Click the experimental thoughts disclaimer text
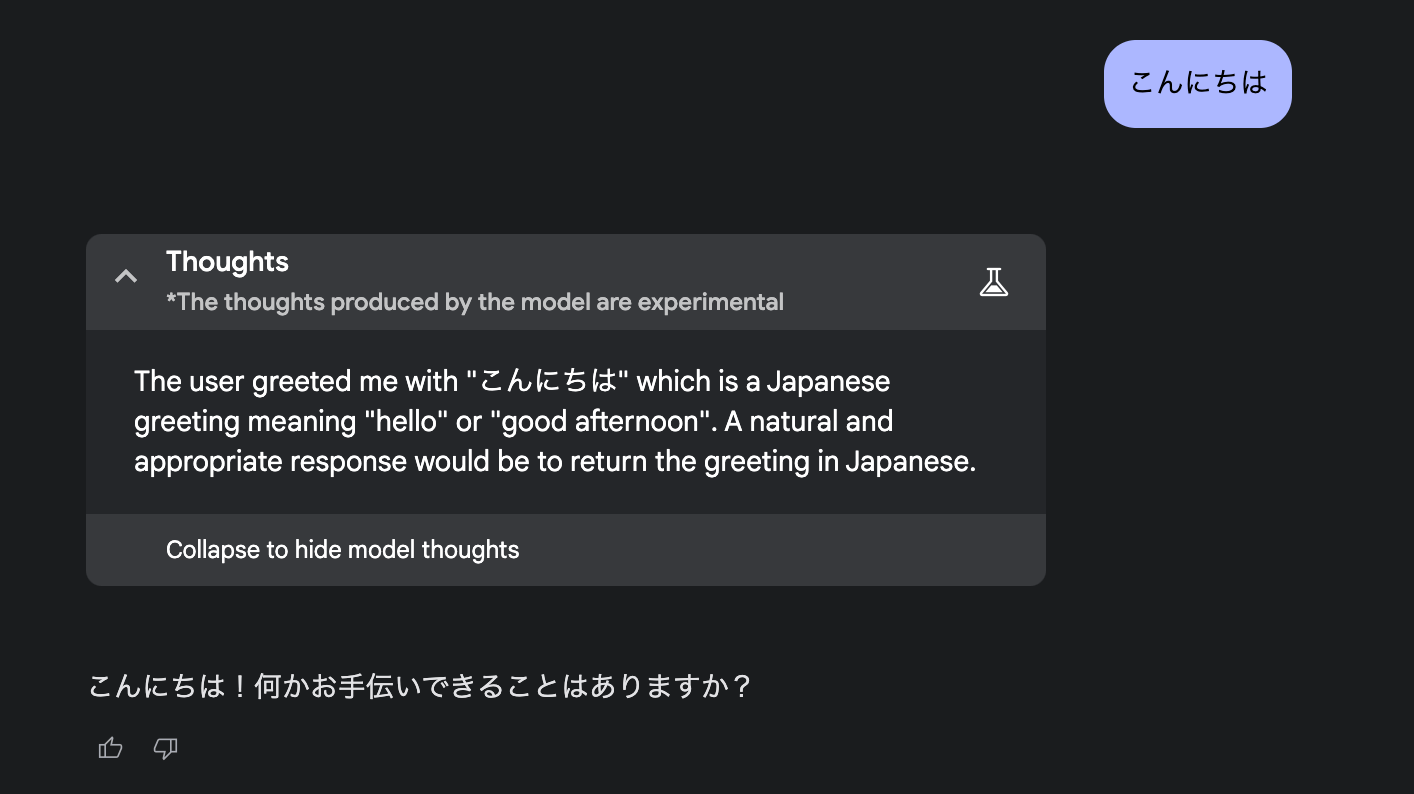Screen dimensions: 1414x794 click(474, 302)
